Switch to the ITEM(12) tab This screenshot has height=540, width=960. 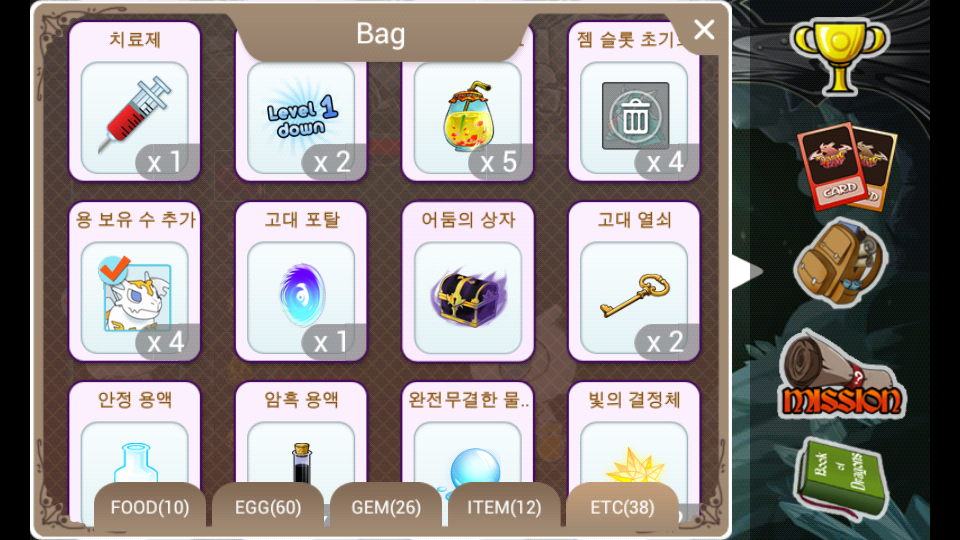point(504,507)
